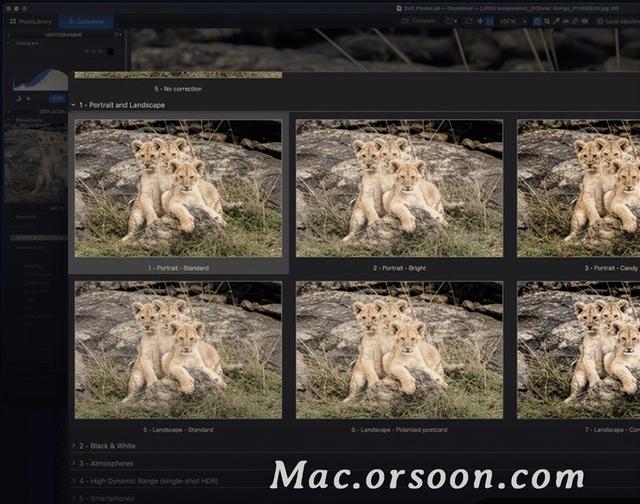Open the Local adjustments tool
The width and height of the screenshot is (640, 504).
pyautogui.click(x=618, y=21)
